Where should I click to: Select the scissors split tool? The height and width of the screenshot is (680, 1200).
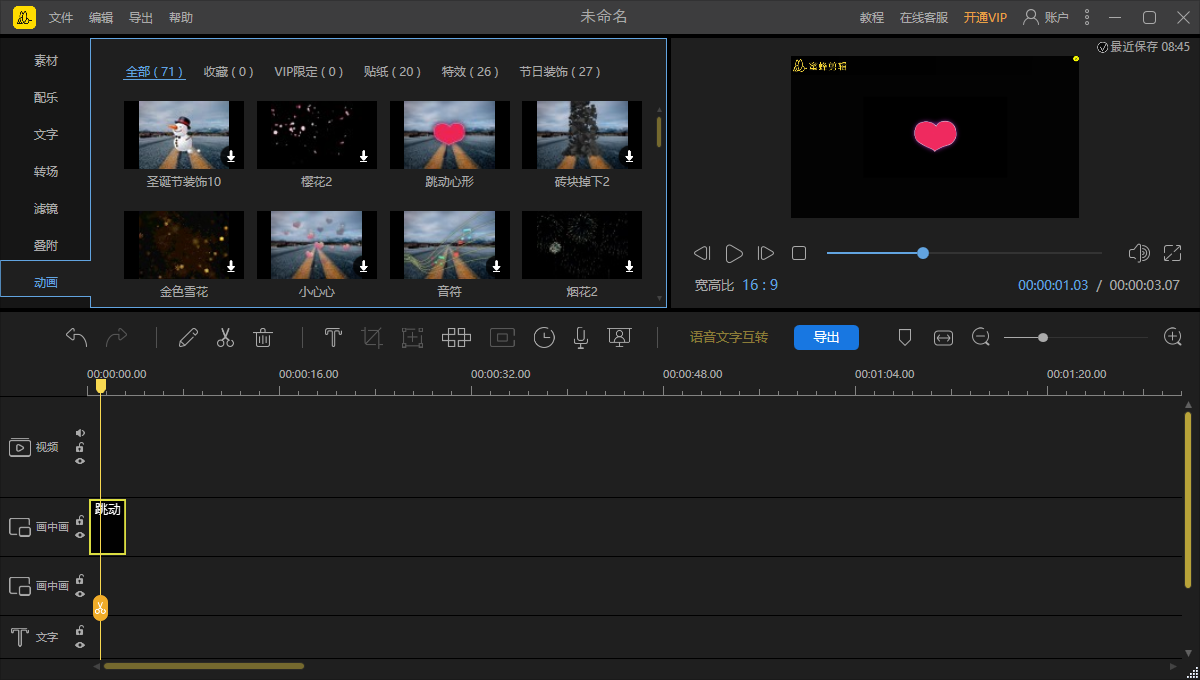tap(225, 338)
